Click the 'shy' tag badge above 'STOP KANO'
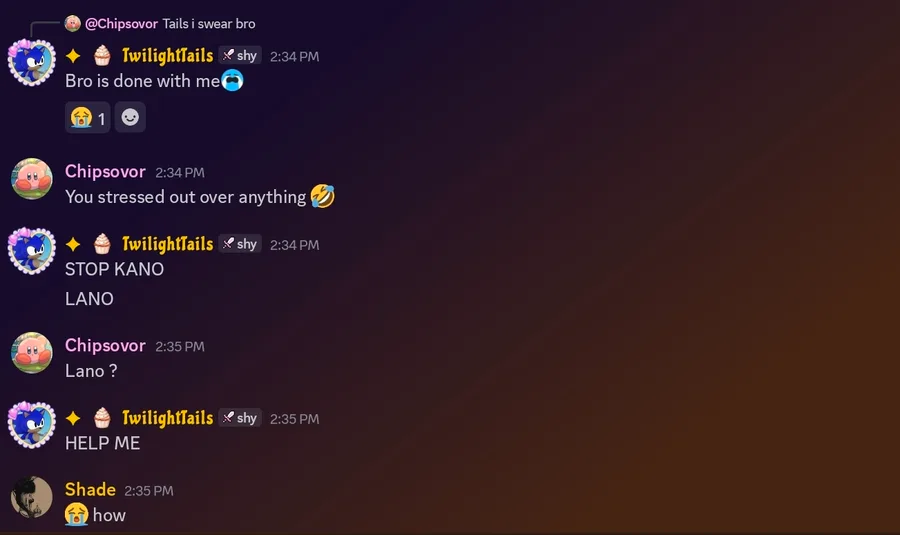The height and width of the screenshot is (535, 900). pyautogui.click(x=240, y=244)
